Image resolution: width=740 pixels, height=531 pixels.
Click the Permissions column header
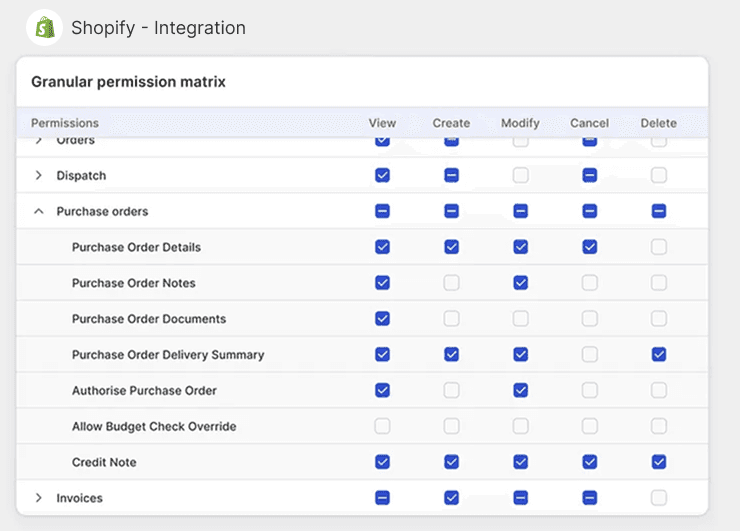coord(65,123)
